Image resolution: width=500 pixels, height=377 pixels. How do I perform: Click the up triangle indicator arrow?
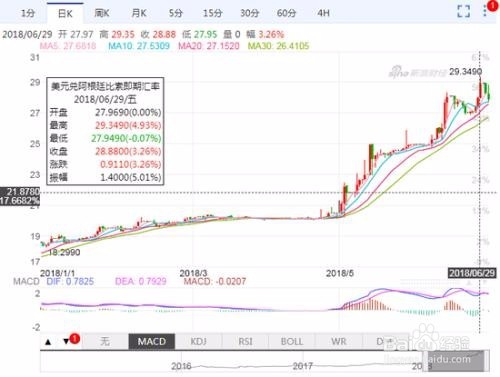[48, 342]
